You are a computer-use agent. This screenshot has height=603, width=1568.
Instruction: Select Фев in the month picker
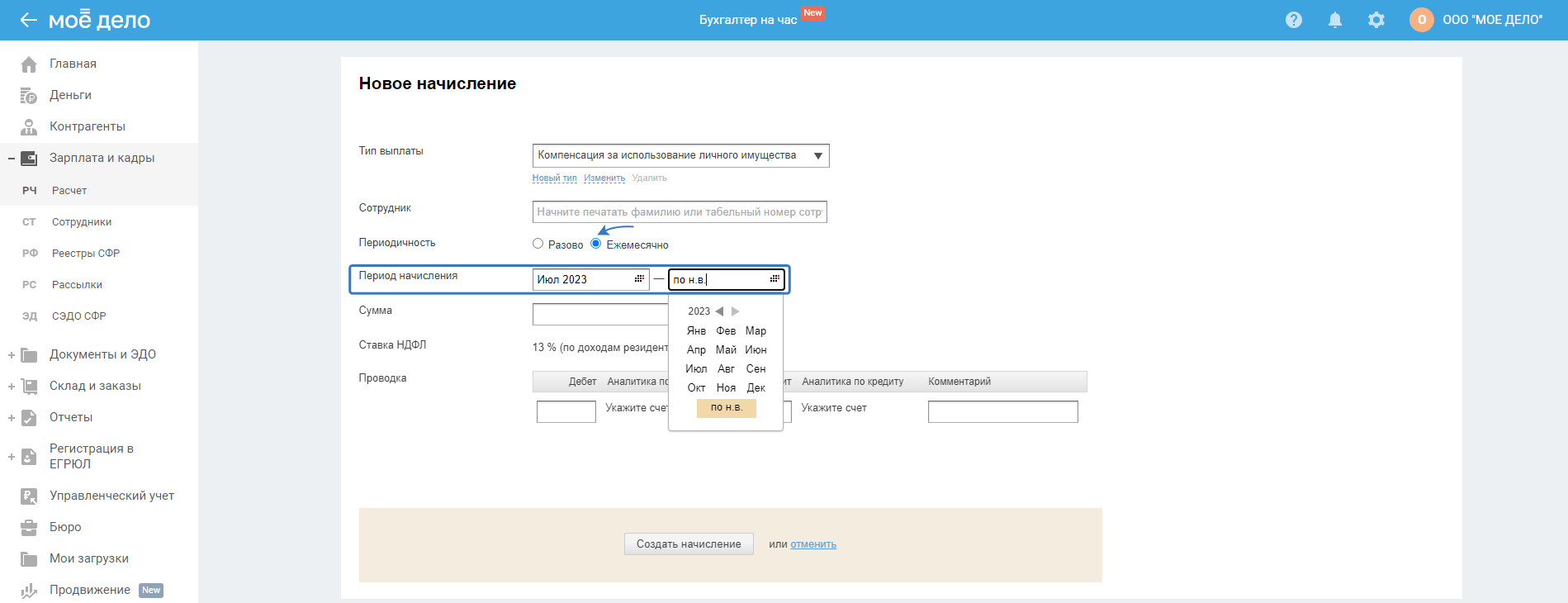click(726, 331)
